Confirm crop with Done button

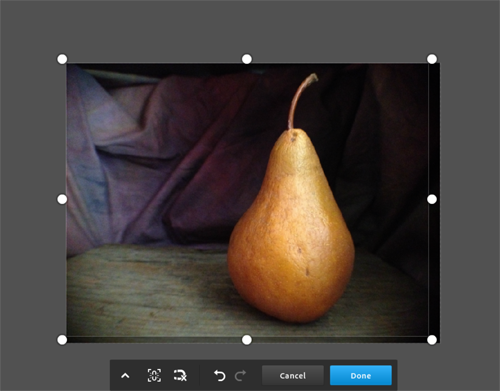click(x=361, y=376)
